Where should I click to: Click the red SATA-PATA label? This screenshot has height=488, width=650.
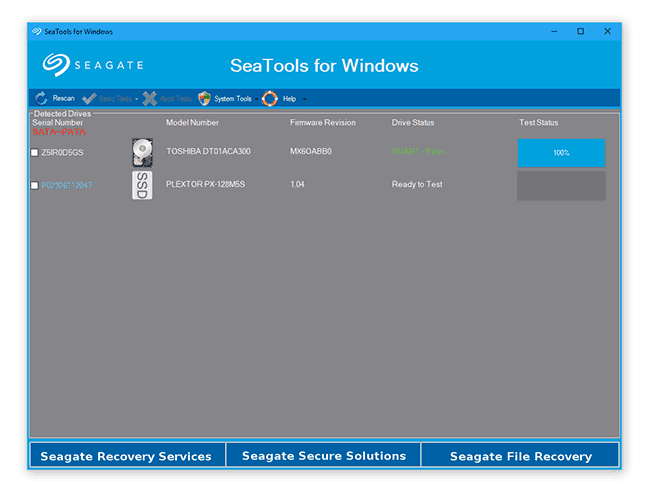[x=59, y=132]
